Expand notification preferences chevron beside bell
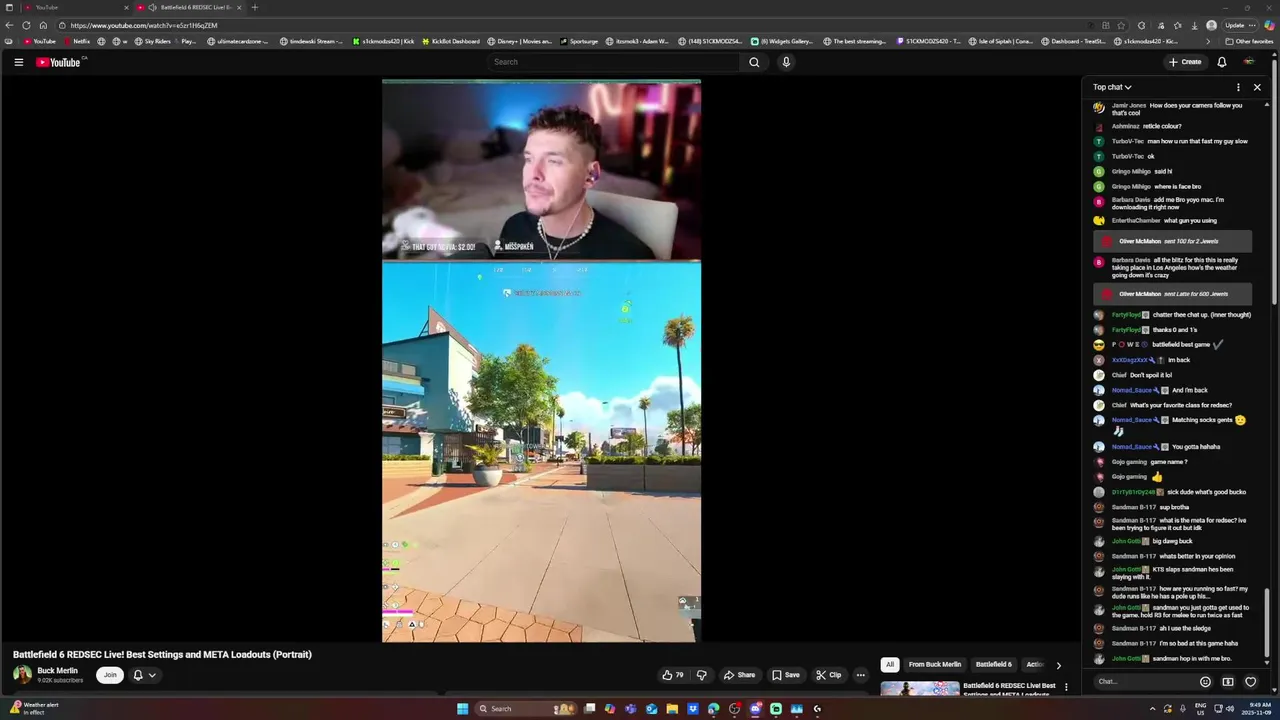This screenshot has height=720, width=1280. pos(152,675)
